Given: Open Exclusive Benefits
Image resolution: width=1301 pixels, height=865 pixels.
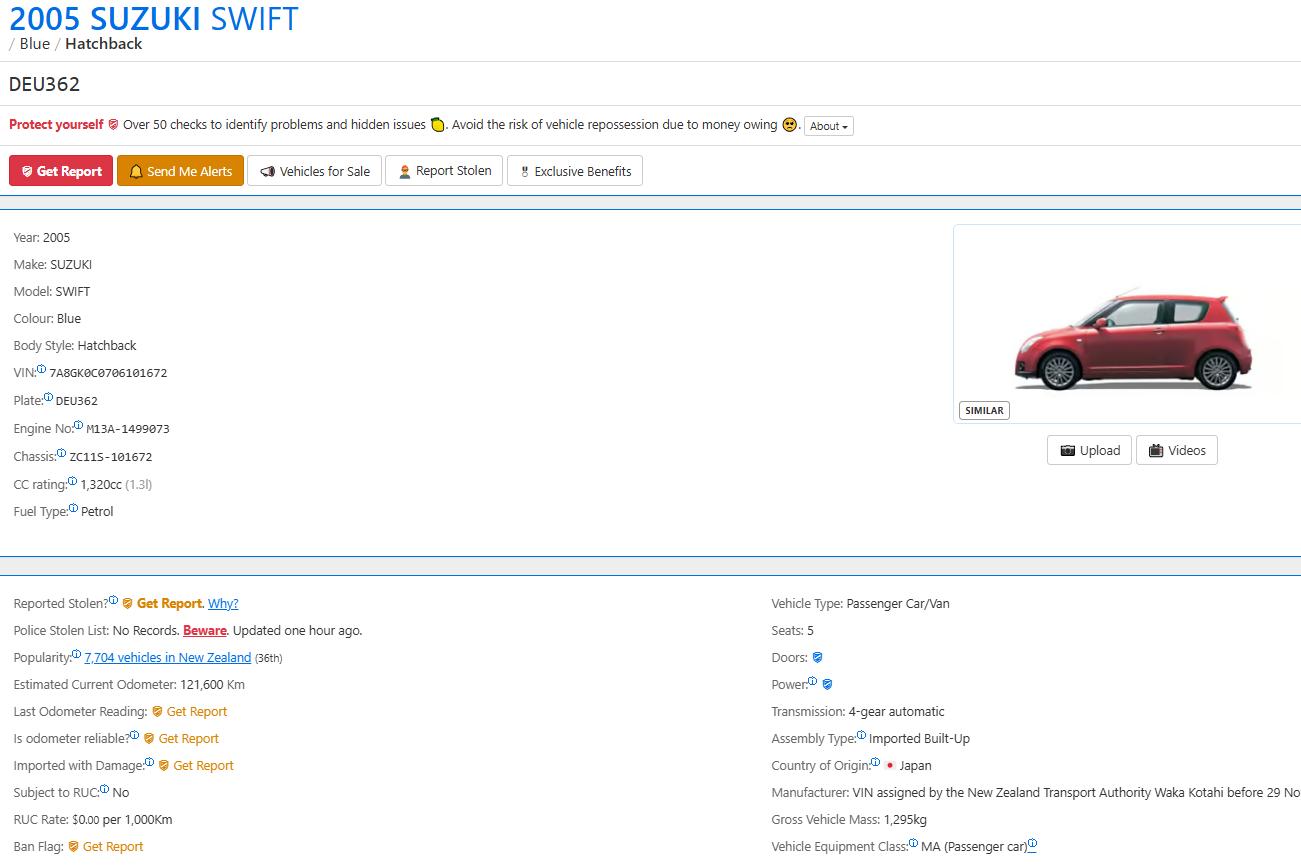Looking at the screenshot, I should point(575,171).
